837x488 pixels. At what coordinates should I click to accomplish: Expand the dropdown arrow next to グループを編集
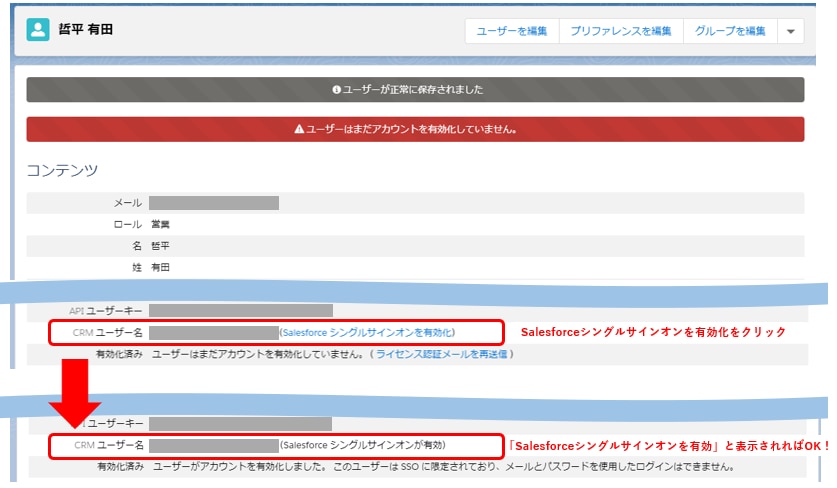791,31
